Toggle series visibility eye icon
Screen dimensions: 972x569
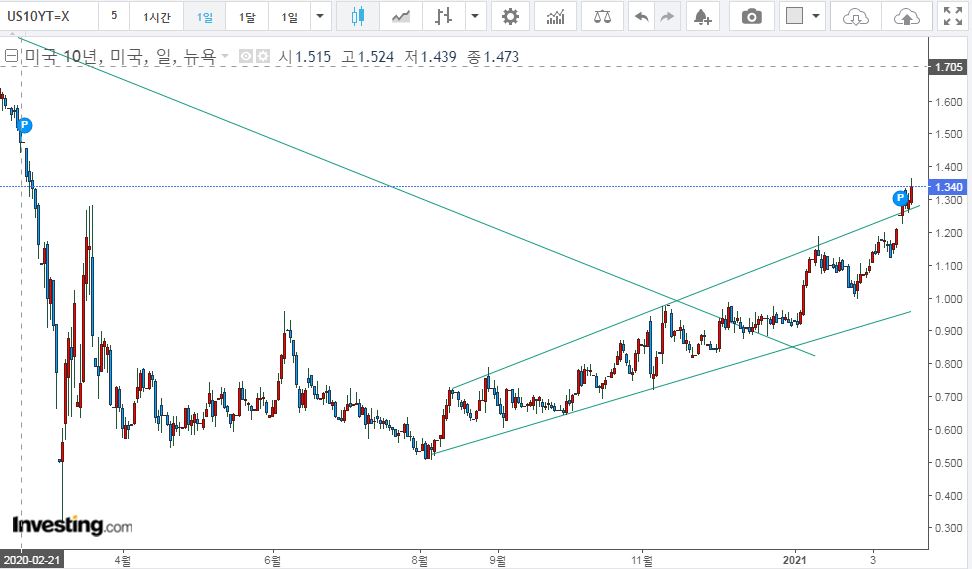coord(246,56)
